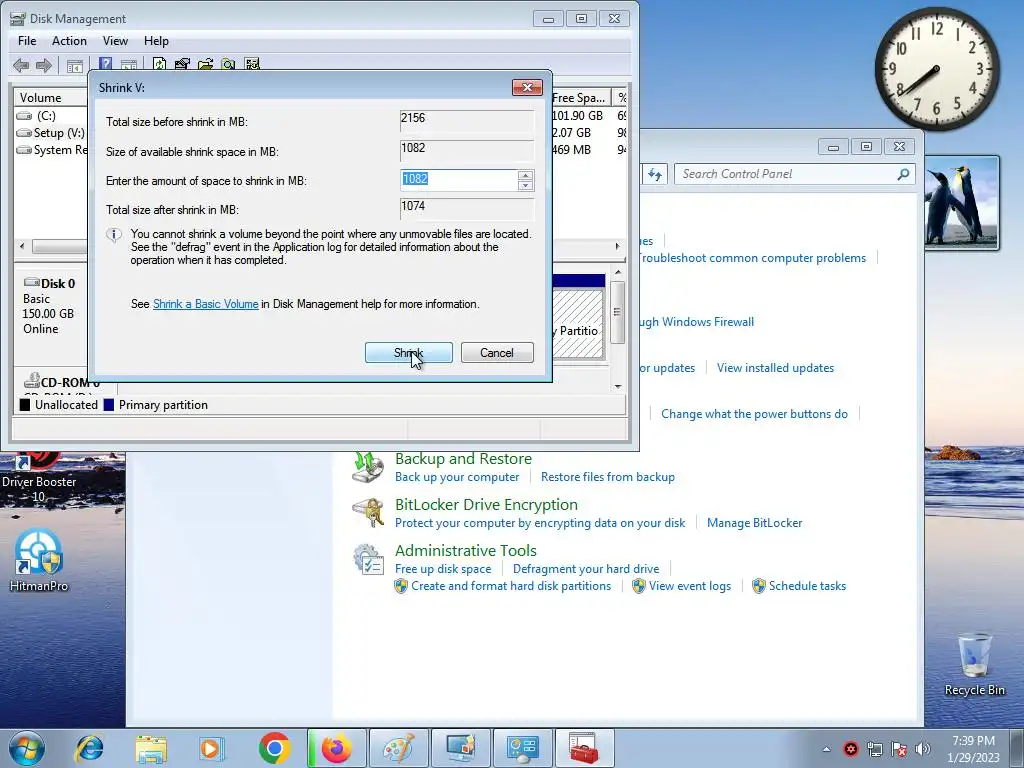Click the last toolbar icon with checklist
1024x768 pixels.
[252, 64]
